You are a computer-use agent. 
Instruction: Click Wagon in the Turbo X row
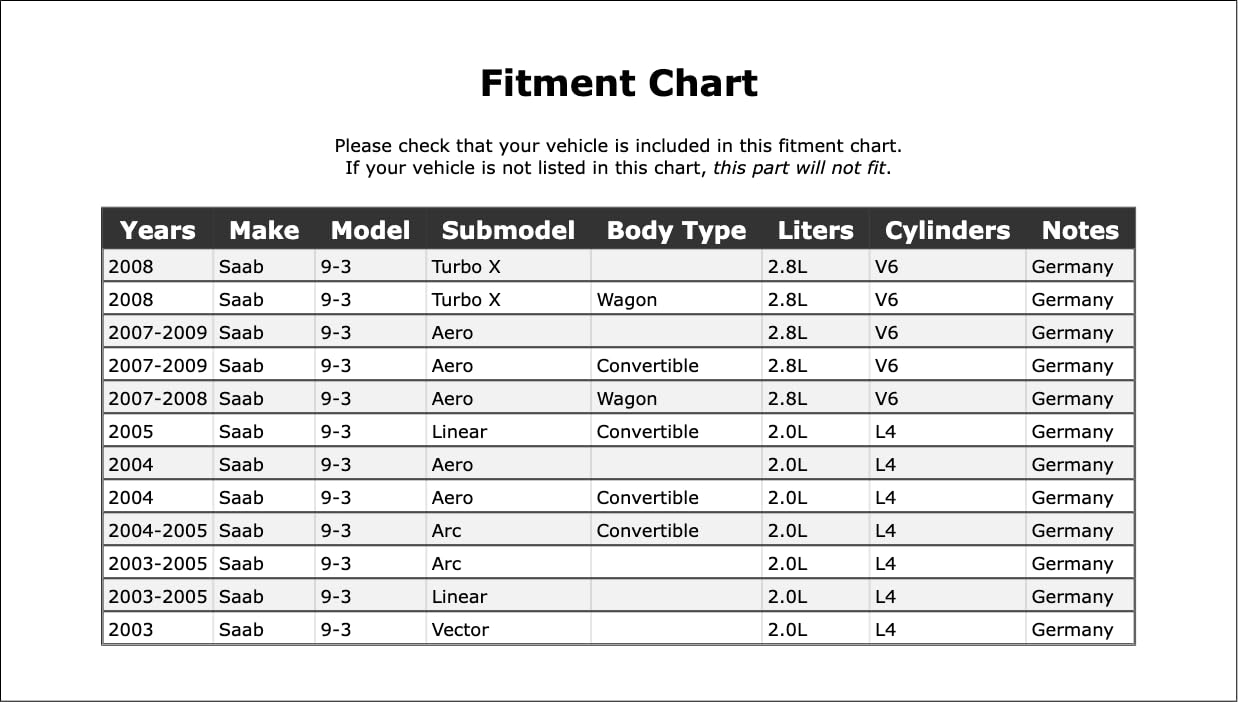[x=627, y=300]
